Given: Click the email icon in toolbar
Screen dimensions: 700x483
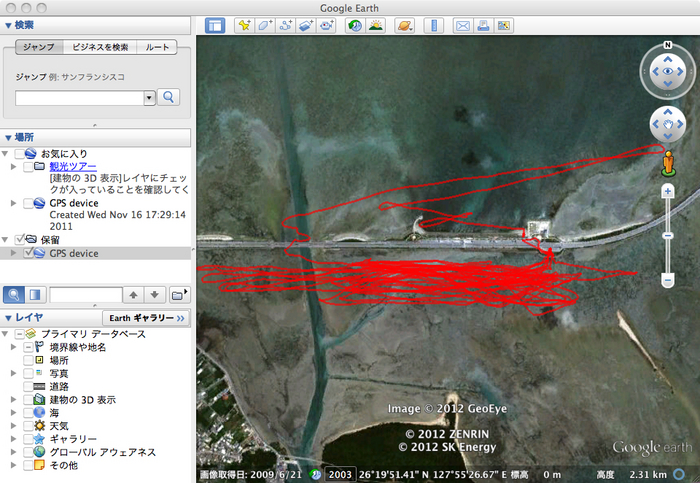Looking at the screenshot, I should click(462, 25).
